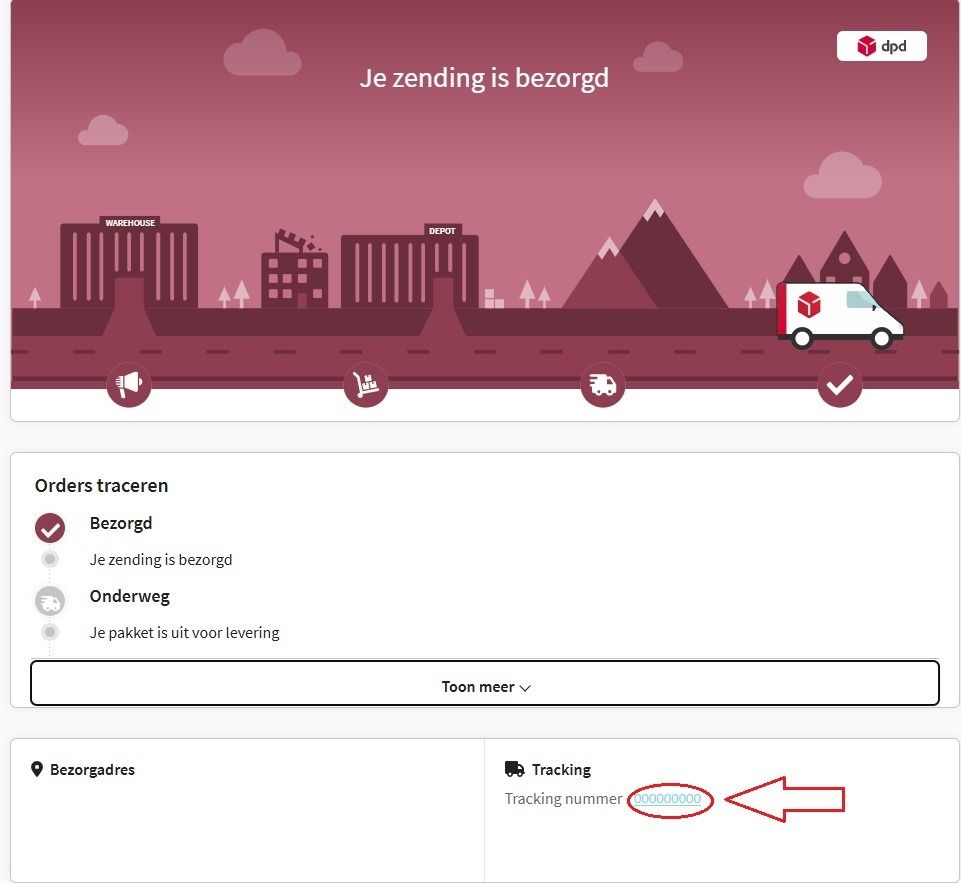961x883 pixels.
Task: Expand the list with Toon meer
Action: point(484,684)
